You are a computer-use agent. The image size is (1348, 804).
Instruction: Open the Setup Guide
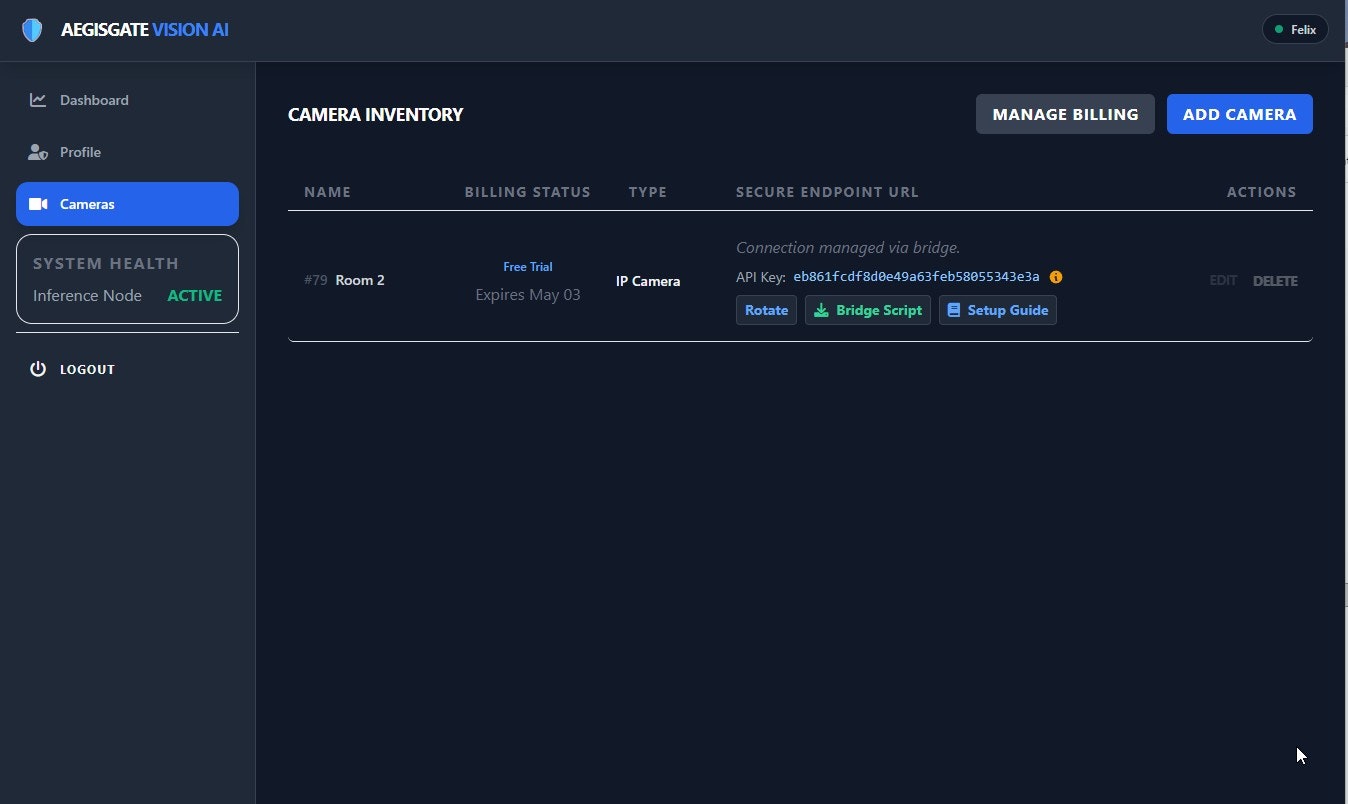click(997, 310)
